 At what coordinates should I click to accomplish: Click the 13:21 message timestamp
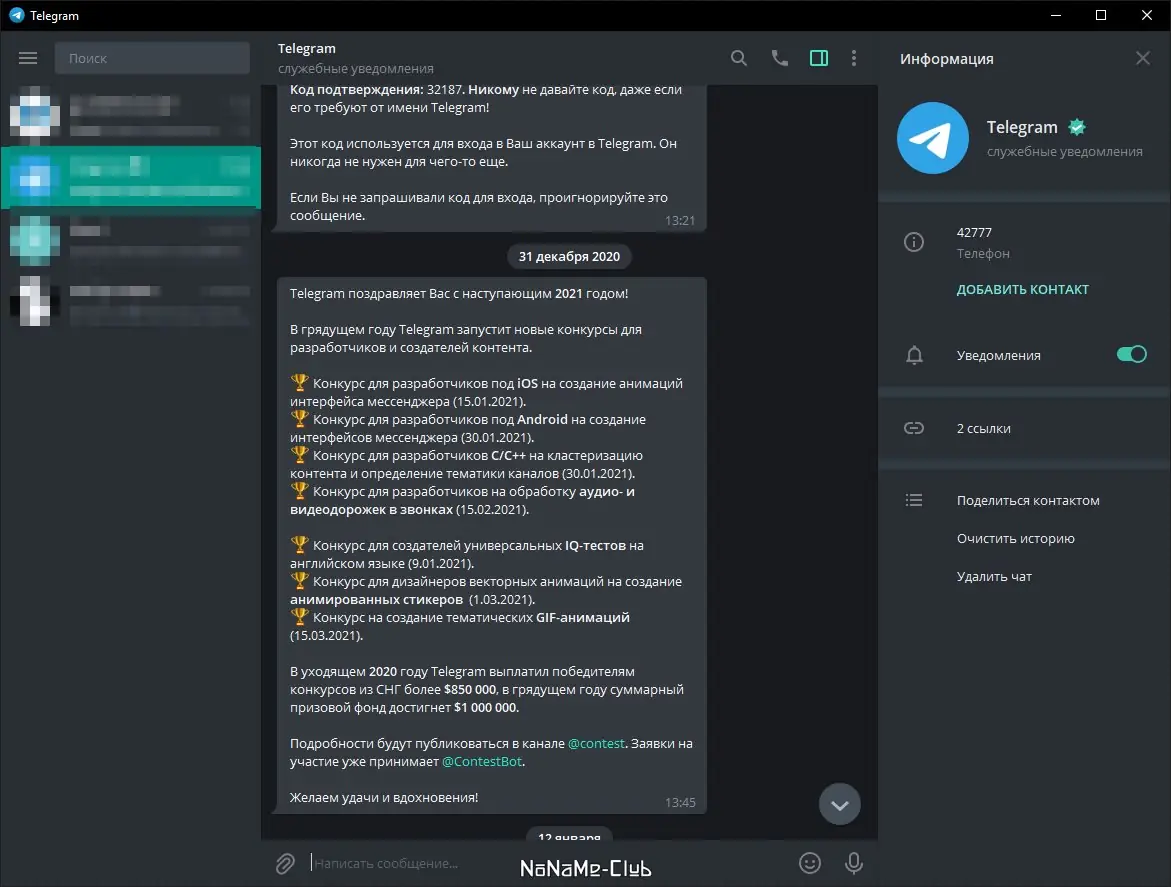[x=680, y=221]
